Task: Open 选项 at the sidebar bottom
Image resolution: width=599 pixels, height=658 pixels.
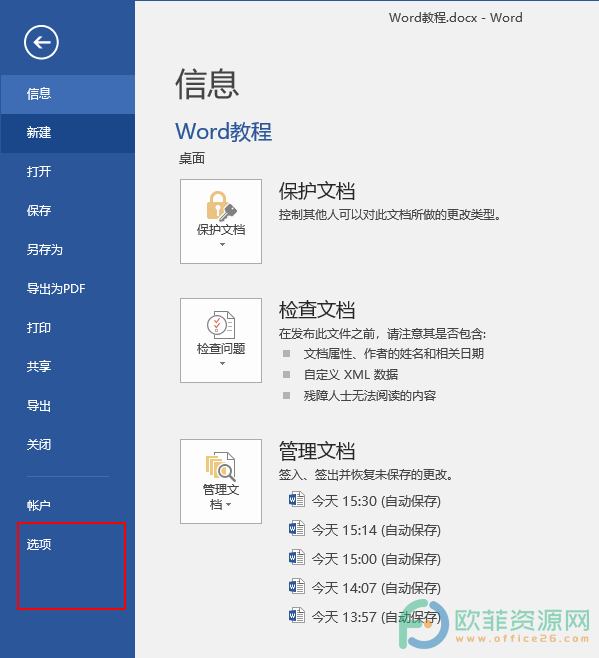Action: pyautogui.click(x=68, y=545)
